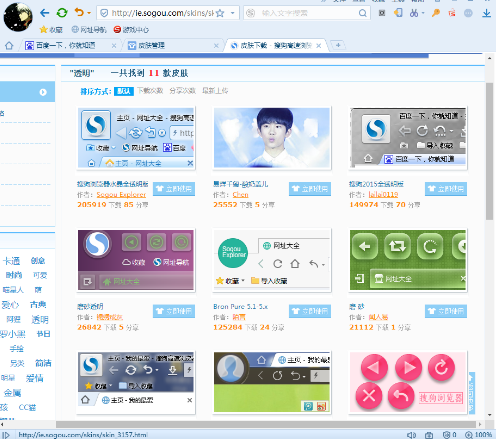Click the vertical scrollbar thumb

pos(489,152)
